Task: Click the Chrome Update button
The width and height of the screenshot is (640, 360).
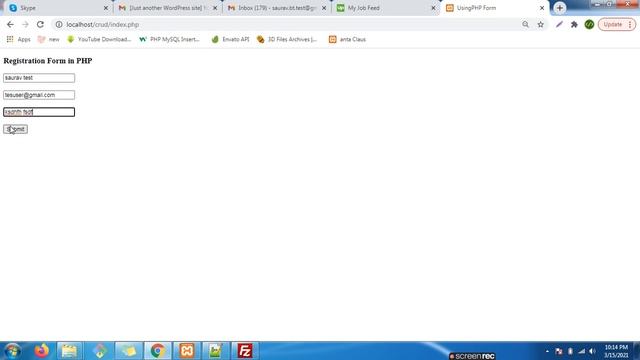Action: coord(617,24)
